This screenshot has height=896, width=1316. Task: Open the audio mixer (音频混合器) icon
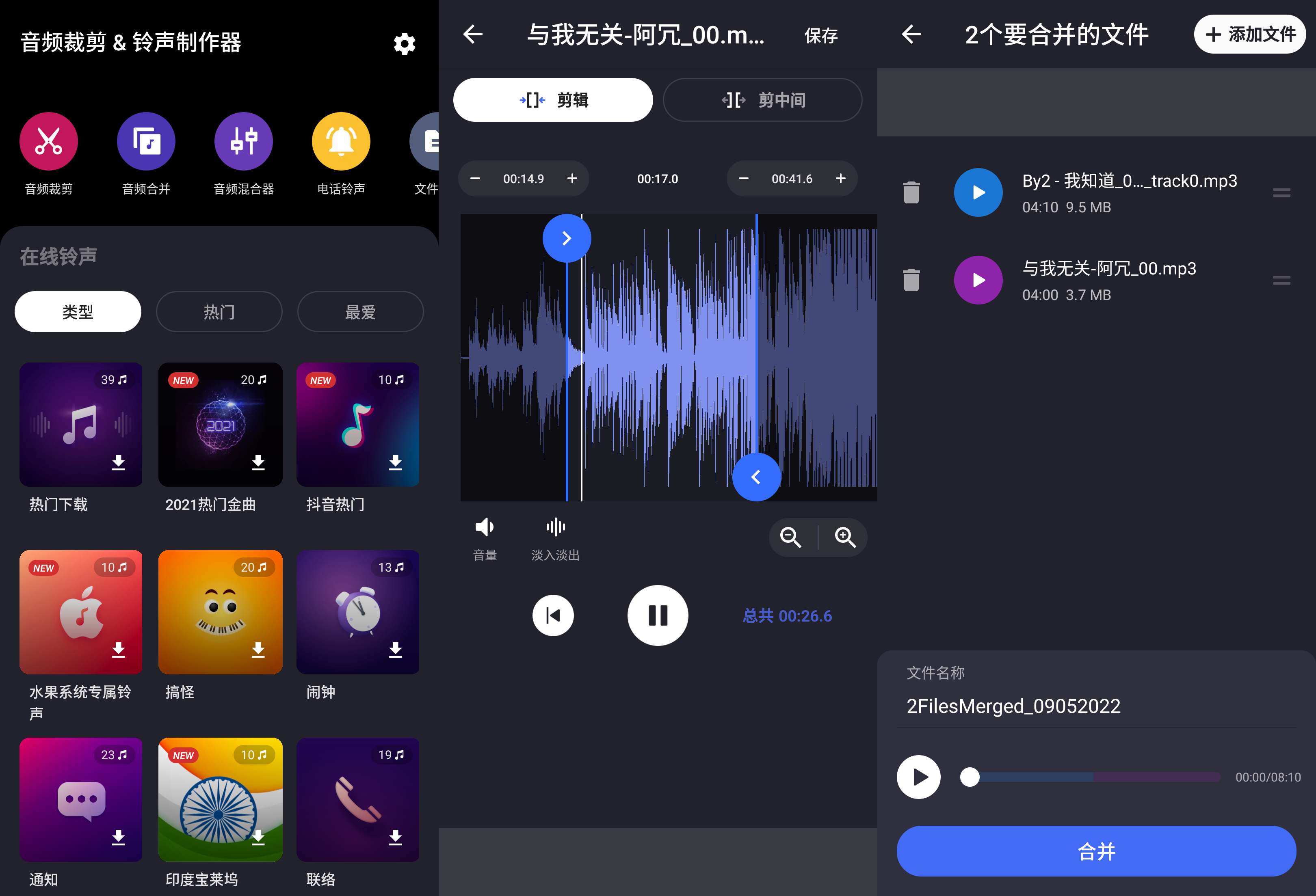point(243,142)
